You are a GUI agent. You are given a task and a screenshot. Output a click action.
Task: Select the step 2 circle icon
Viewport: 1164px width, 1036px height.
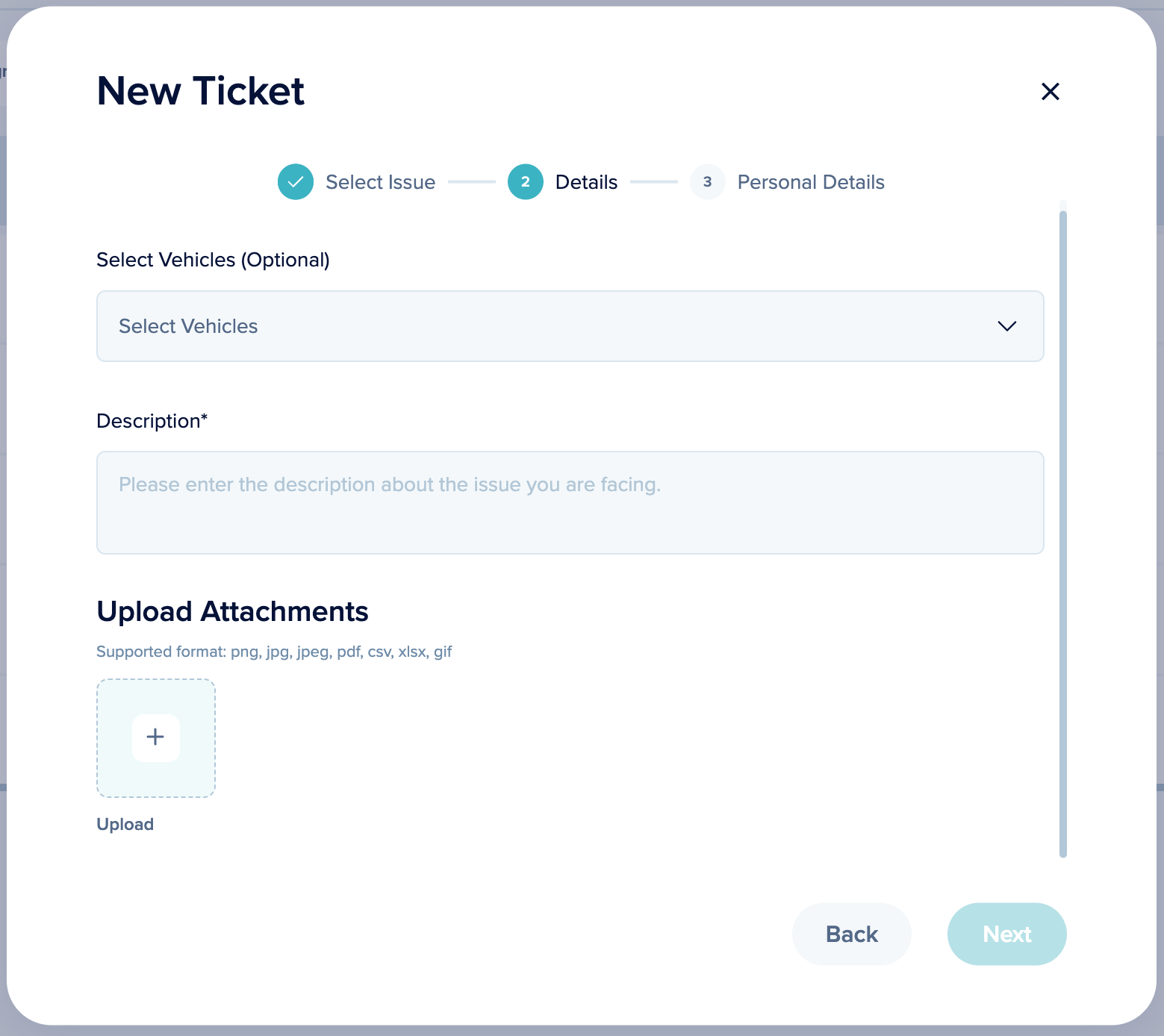(x=526, y=182)
